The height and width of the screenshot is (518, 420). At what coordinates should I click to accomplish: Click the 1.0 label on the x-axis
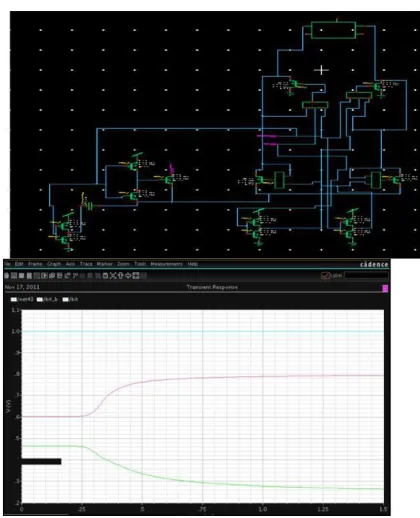[263, 509]
